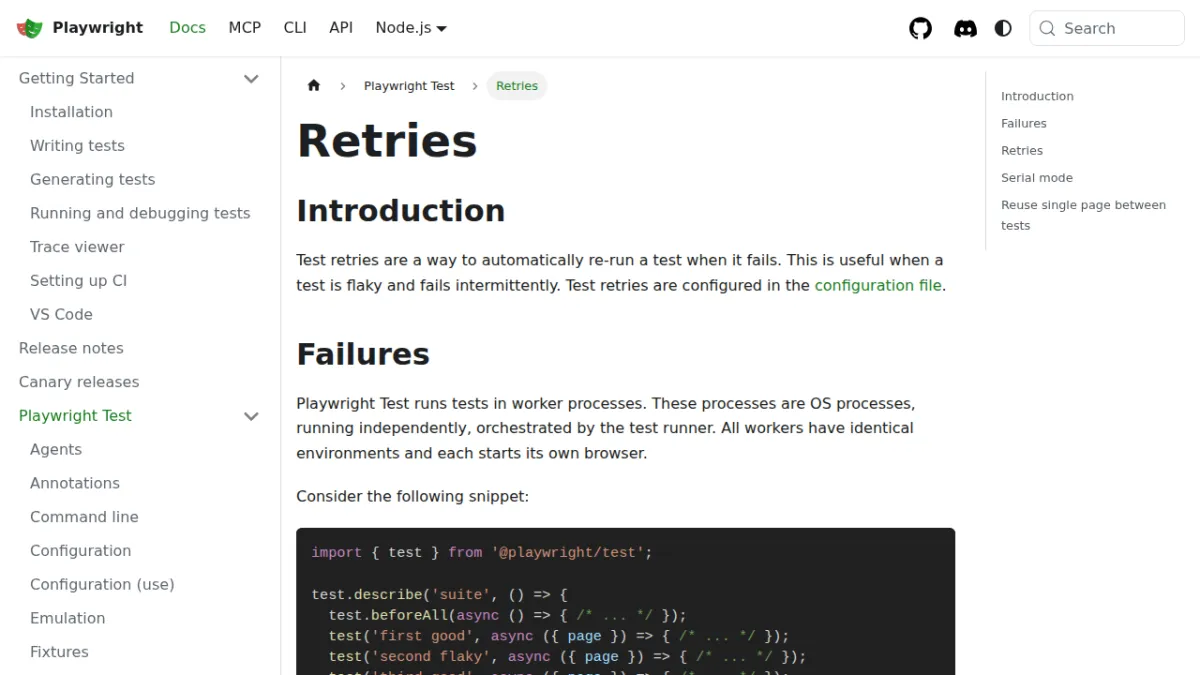Viewport: 1200px width, 675px height.
Task: Toggle dark and light mode
Action: tap(1003, 28)
